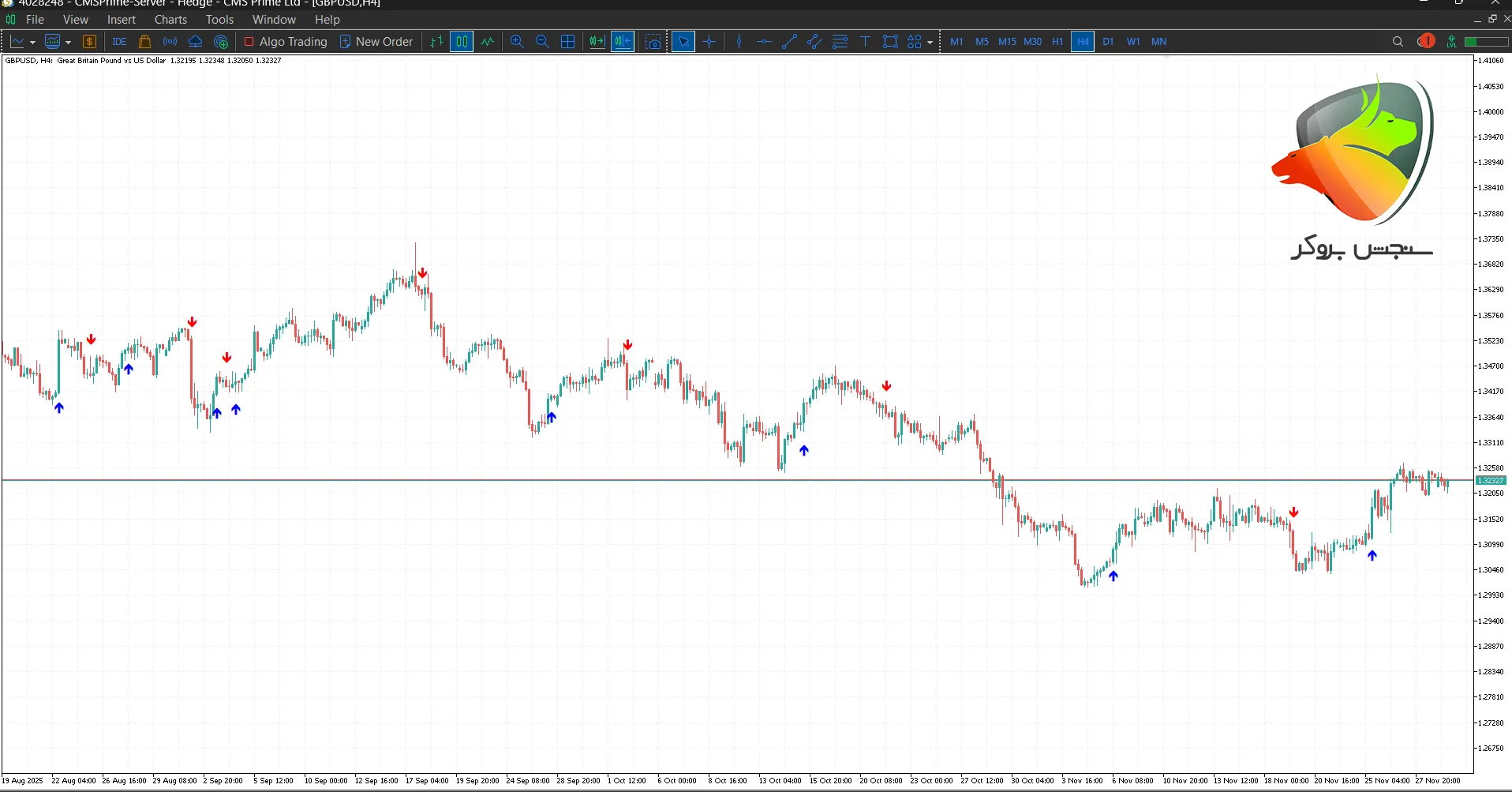The width and height of the screenshot is (1512, 792).
Task: Zoom out on the chart
Action: [542, 42]
